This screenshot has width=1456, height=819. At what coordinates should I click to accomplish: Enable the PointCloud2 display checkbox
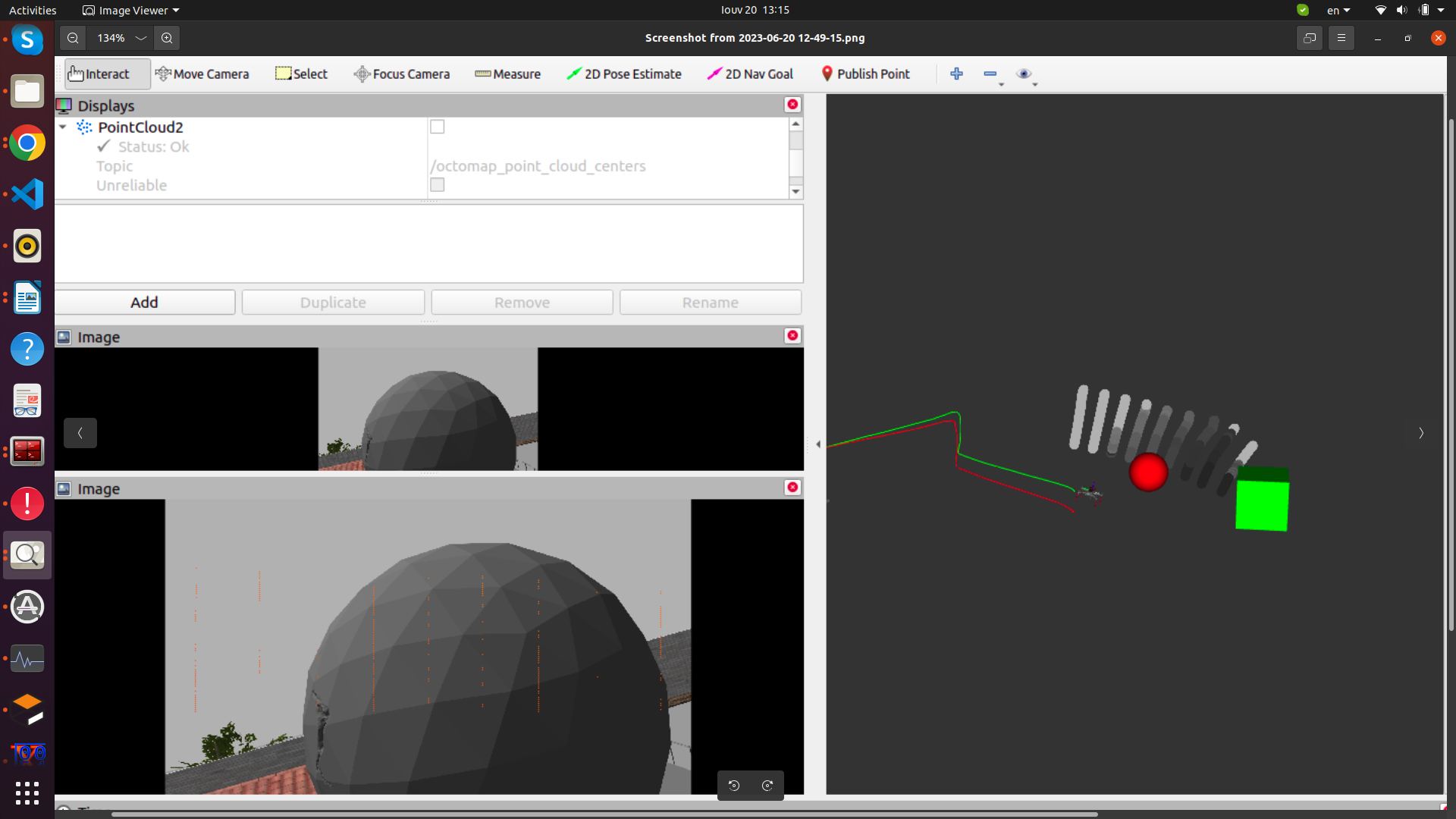[x=438, y=127]
